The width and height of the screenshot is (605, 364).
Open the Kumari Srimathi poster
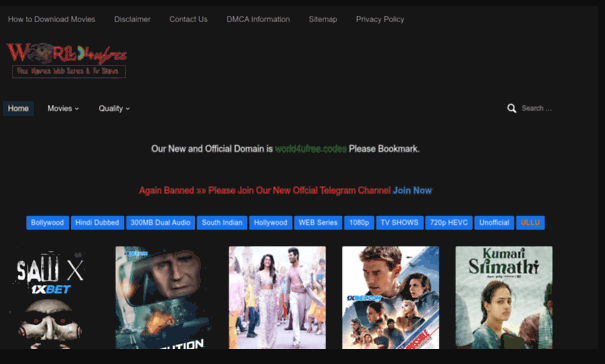(504, 298)
